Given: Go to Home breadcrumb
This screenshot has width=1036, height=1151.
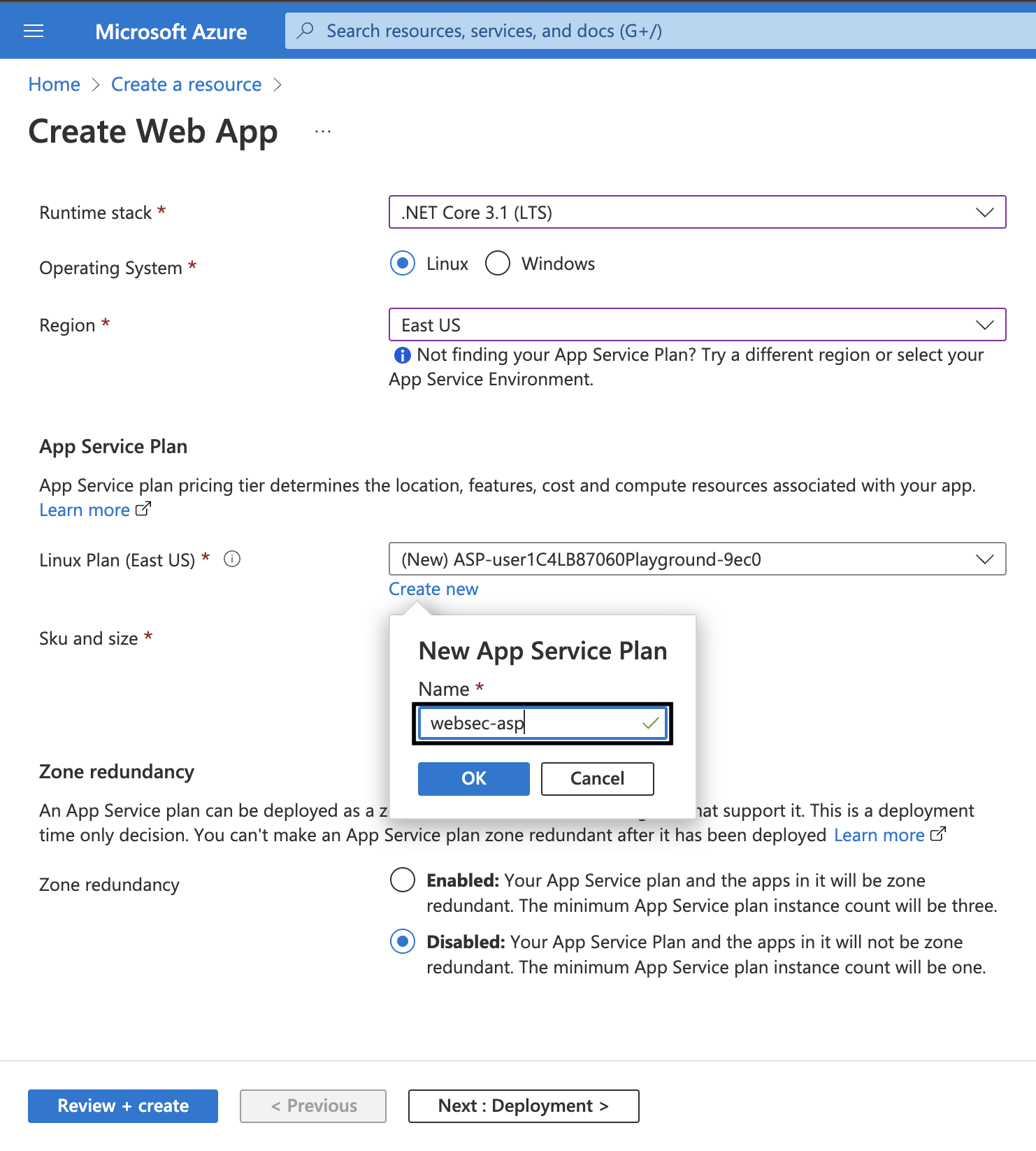Looking at the screenshot, I should tap(55, 85).
